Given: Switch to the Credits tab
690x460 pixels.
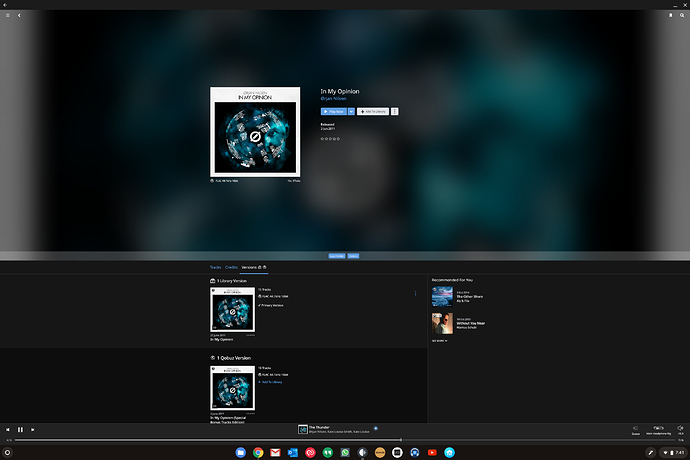Looking at the screenshot, I should pos(231,267).
